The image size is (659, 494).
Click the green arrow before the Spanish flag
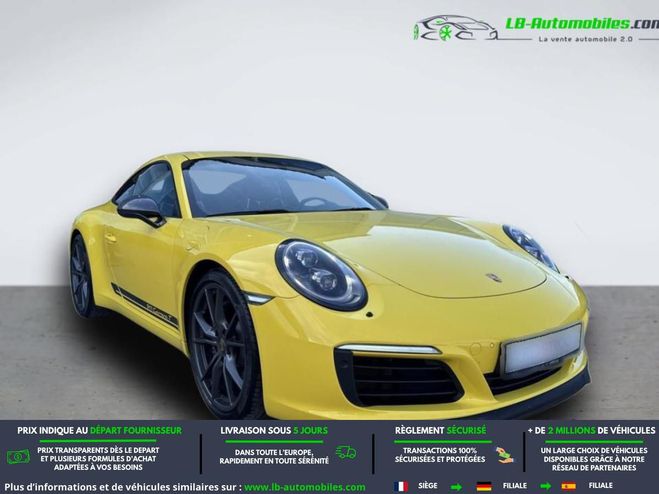coord(546,487)
